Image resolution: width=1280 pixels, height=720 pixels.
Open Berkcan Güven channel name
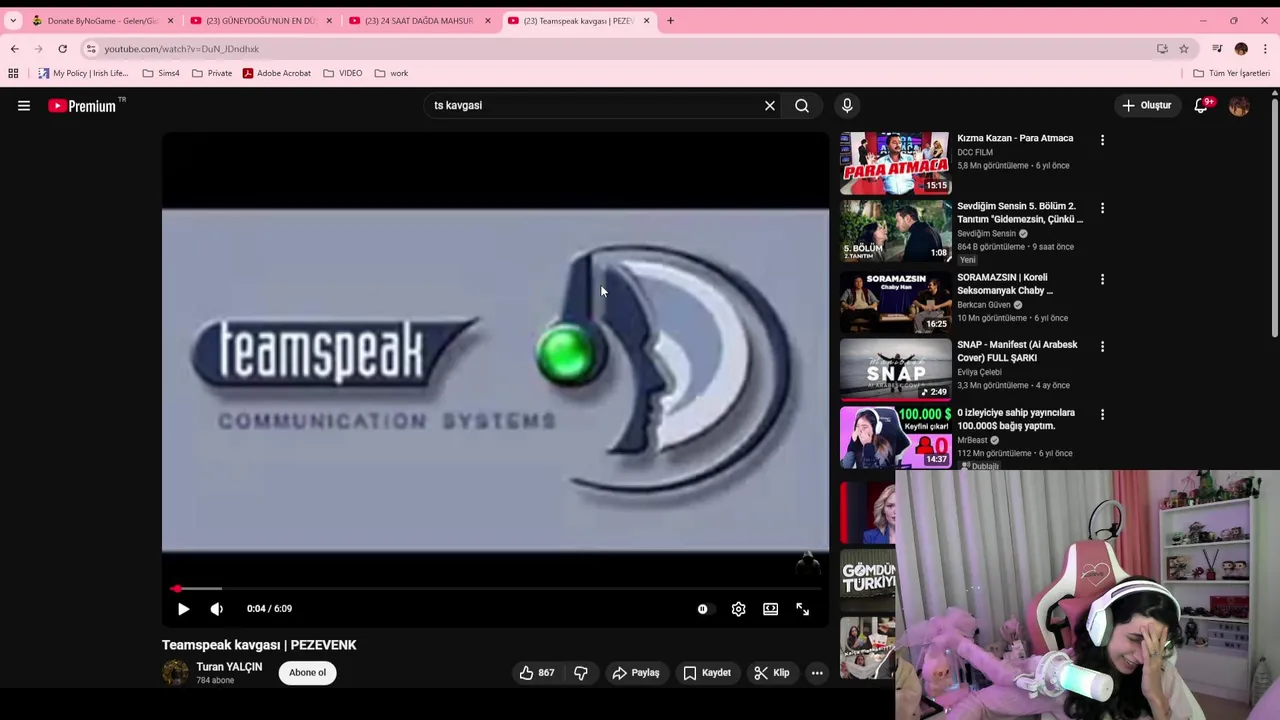[x=984, y=304]
